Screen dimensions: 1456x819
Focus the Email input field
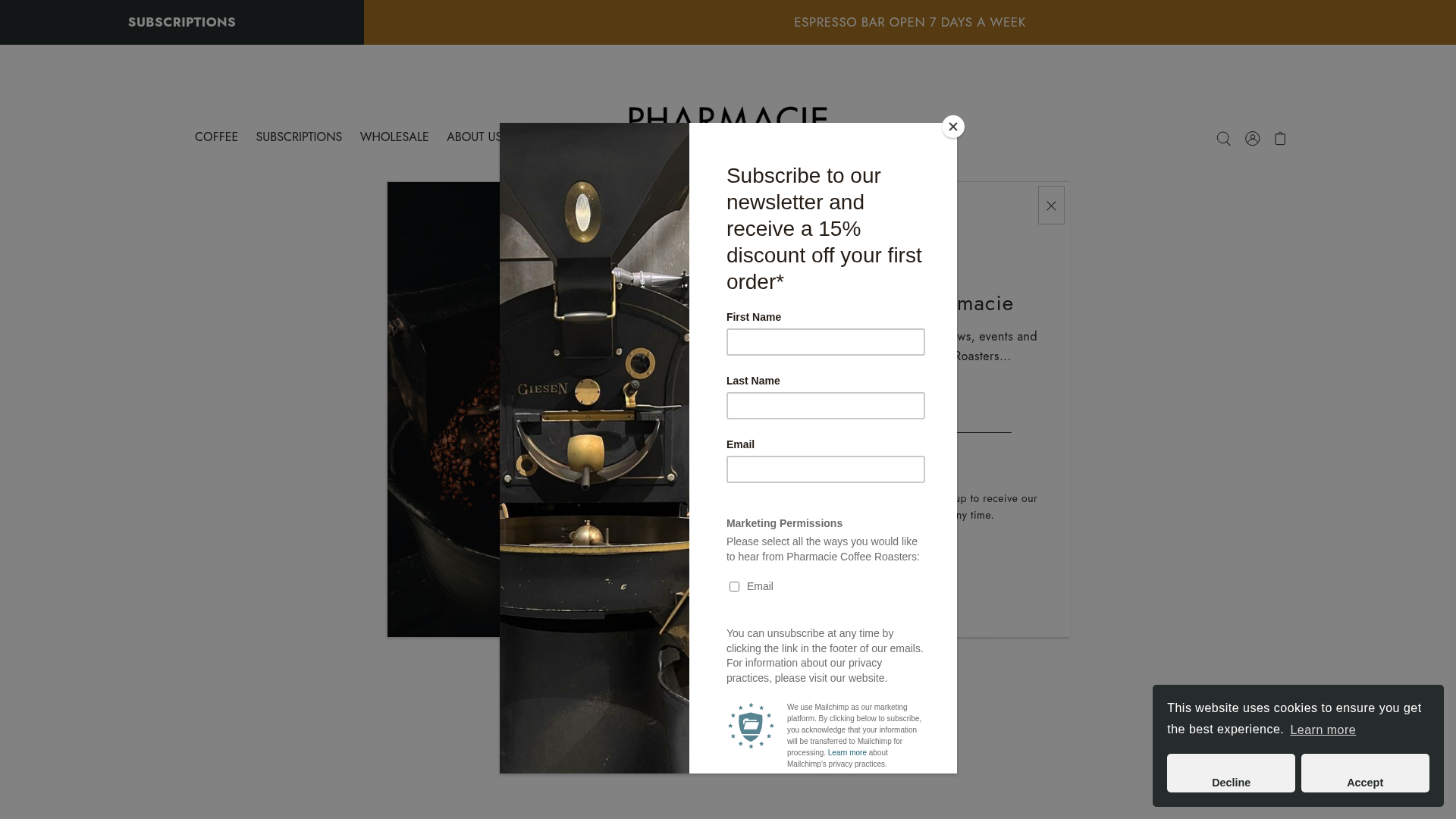click(x=826, y=469)
